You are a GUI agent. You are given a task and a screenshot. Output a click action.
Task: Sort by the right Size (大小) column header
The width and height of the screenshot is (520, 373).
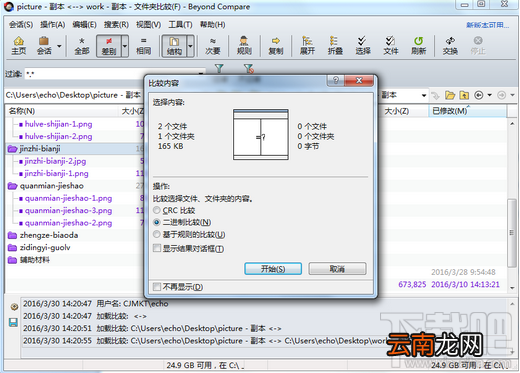coord(404,111)
